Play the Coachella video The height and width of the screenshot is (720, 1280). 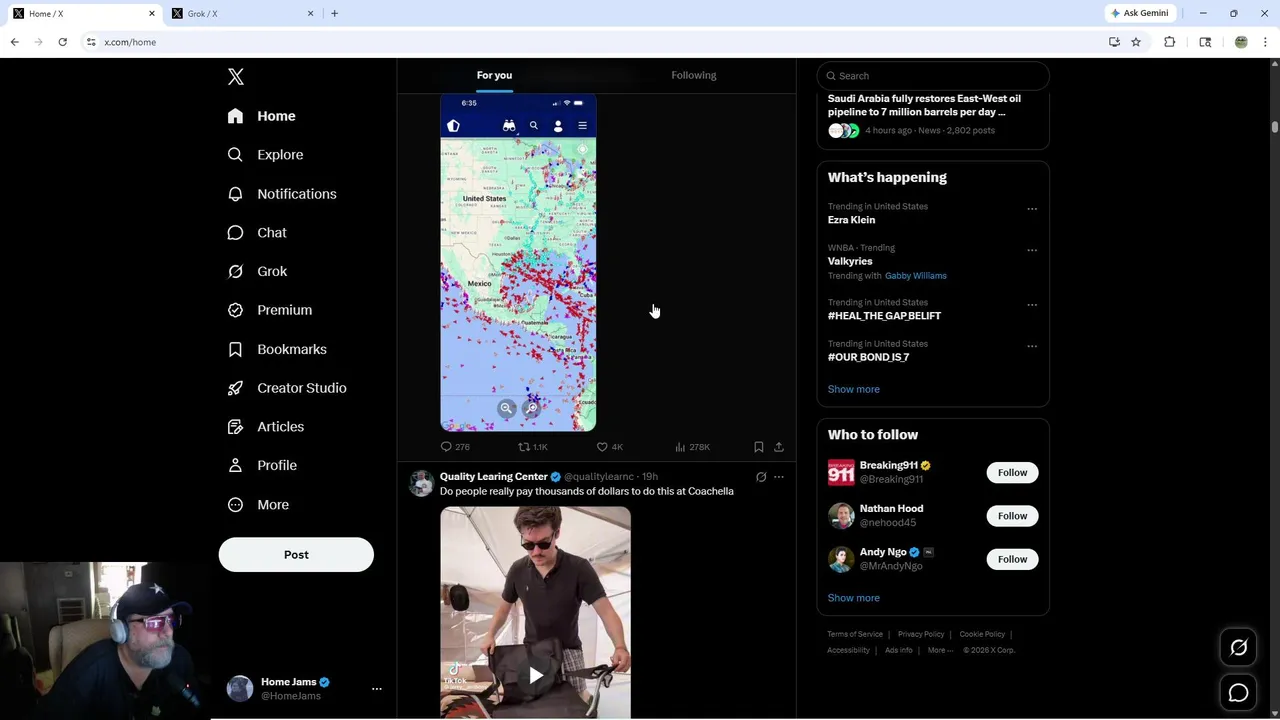[536, 675]
